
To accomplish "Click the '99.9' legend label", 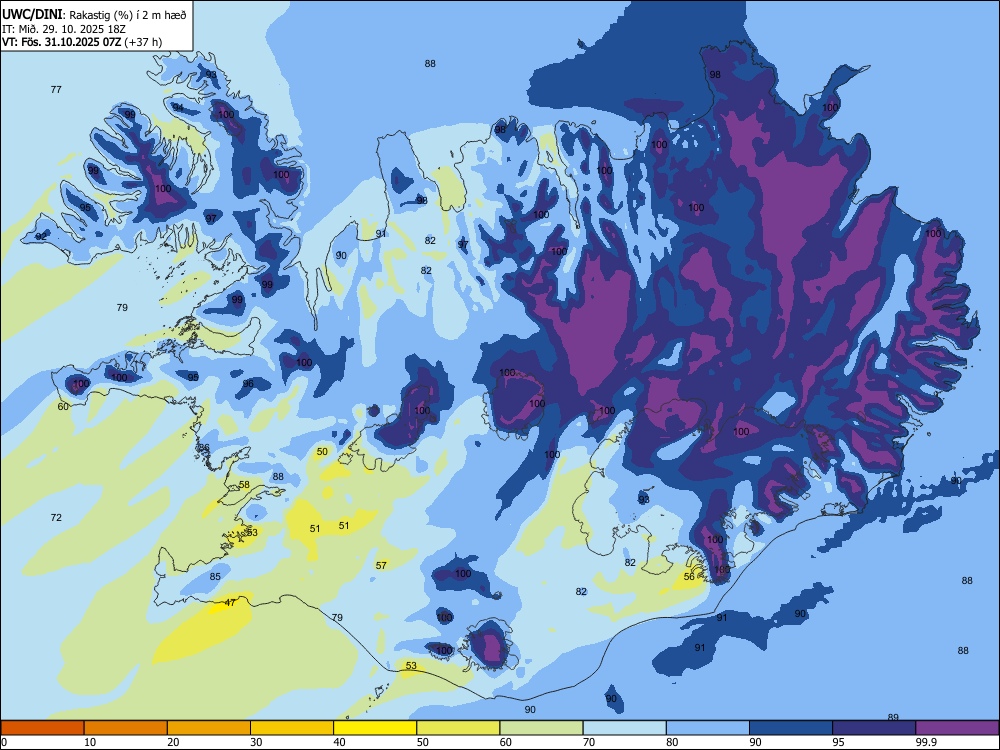I will point(925,742).
